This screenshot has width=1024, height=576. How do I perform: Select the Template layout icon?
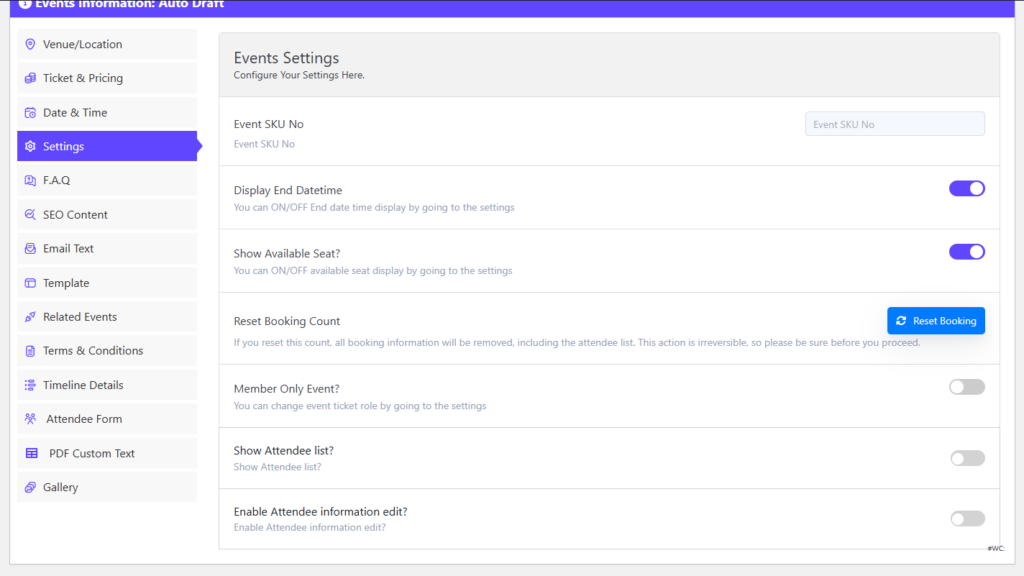tap(30, 282)
